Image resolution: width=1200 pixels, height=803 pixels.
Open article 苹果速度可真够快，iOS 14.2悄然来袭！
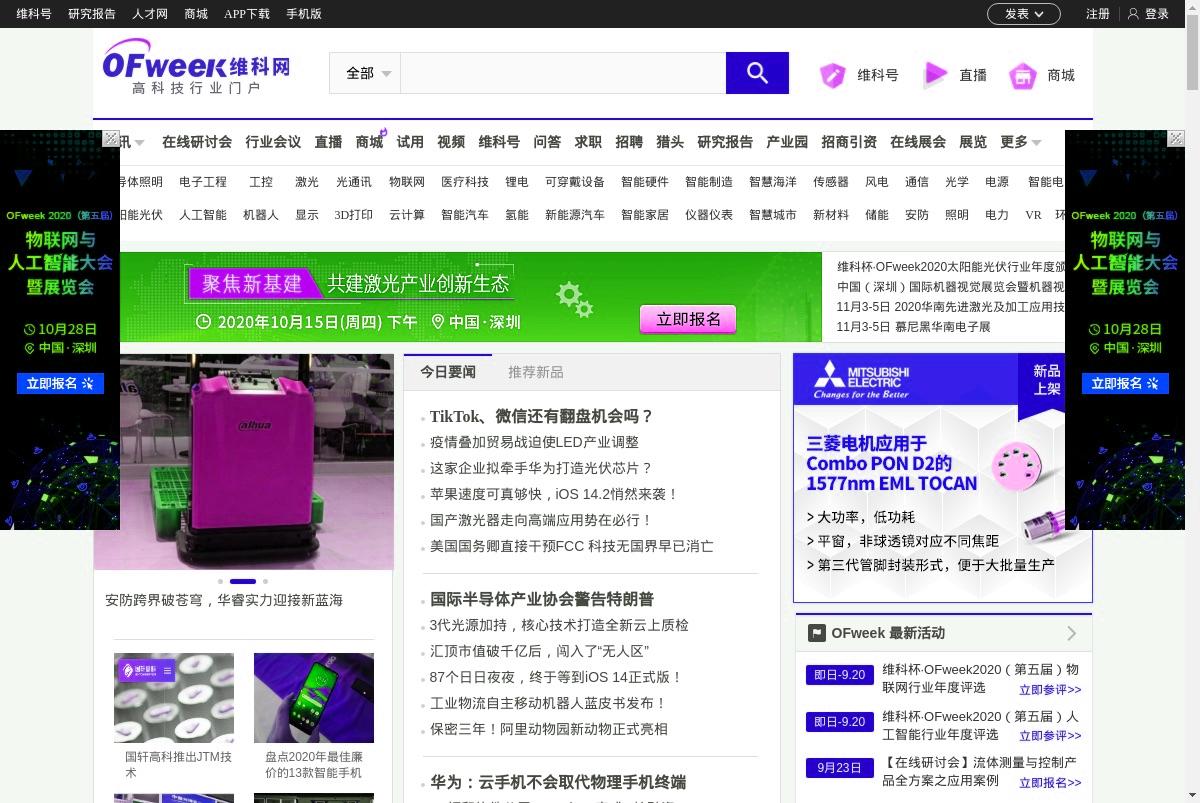pos(555,494)
